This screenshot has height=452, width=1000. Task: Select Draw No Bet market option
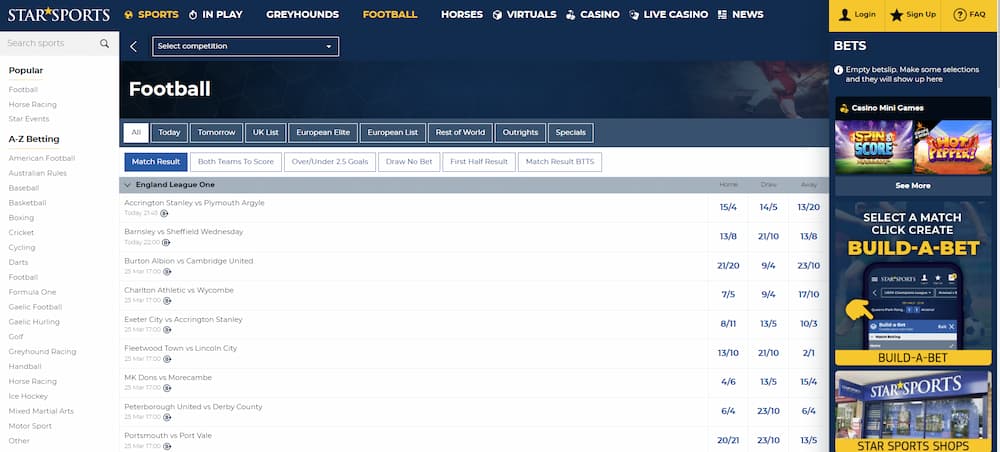pos(409,162)
